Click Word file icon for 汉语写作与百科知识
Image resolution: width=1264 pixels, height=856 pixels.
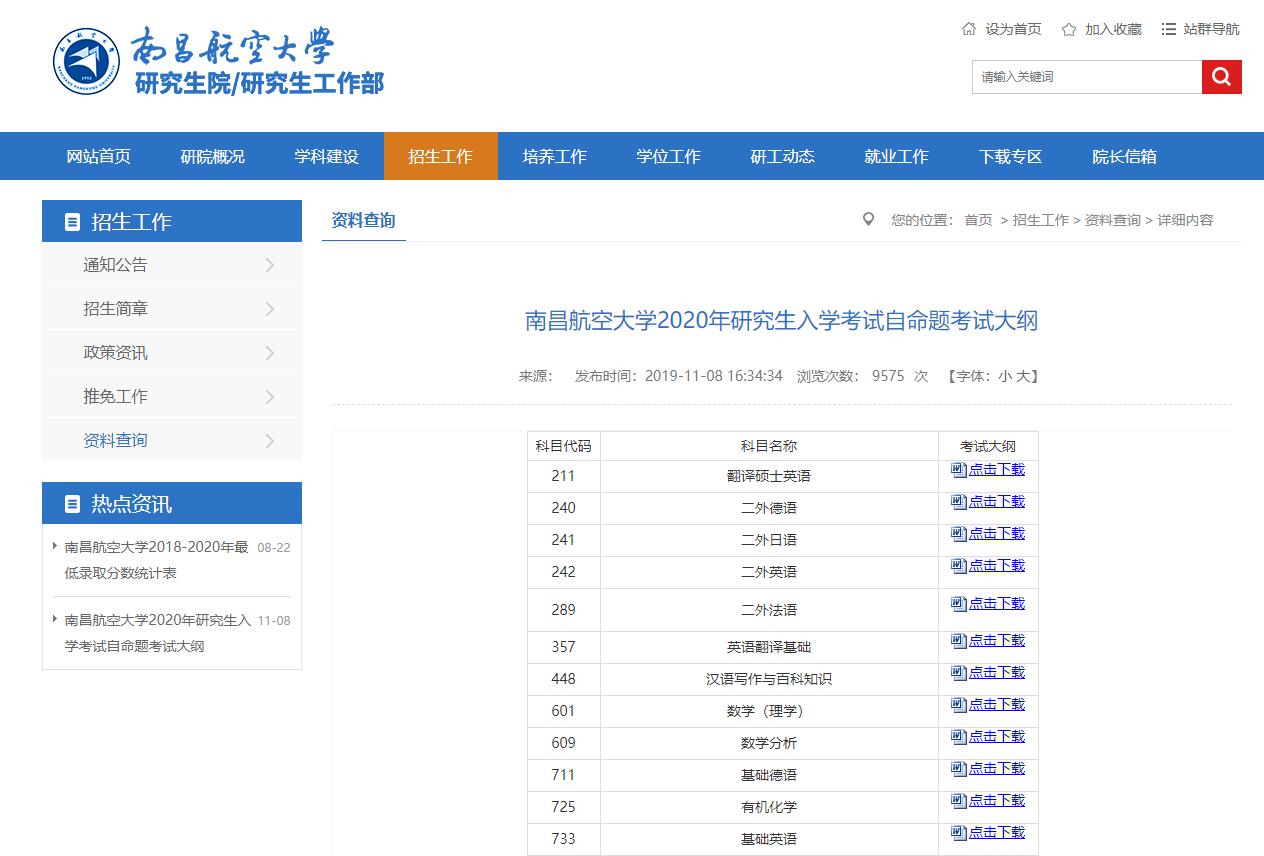click(x=959, y=673)
